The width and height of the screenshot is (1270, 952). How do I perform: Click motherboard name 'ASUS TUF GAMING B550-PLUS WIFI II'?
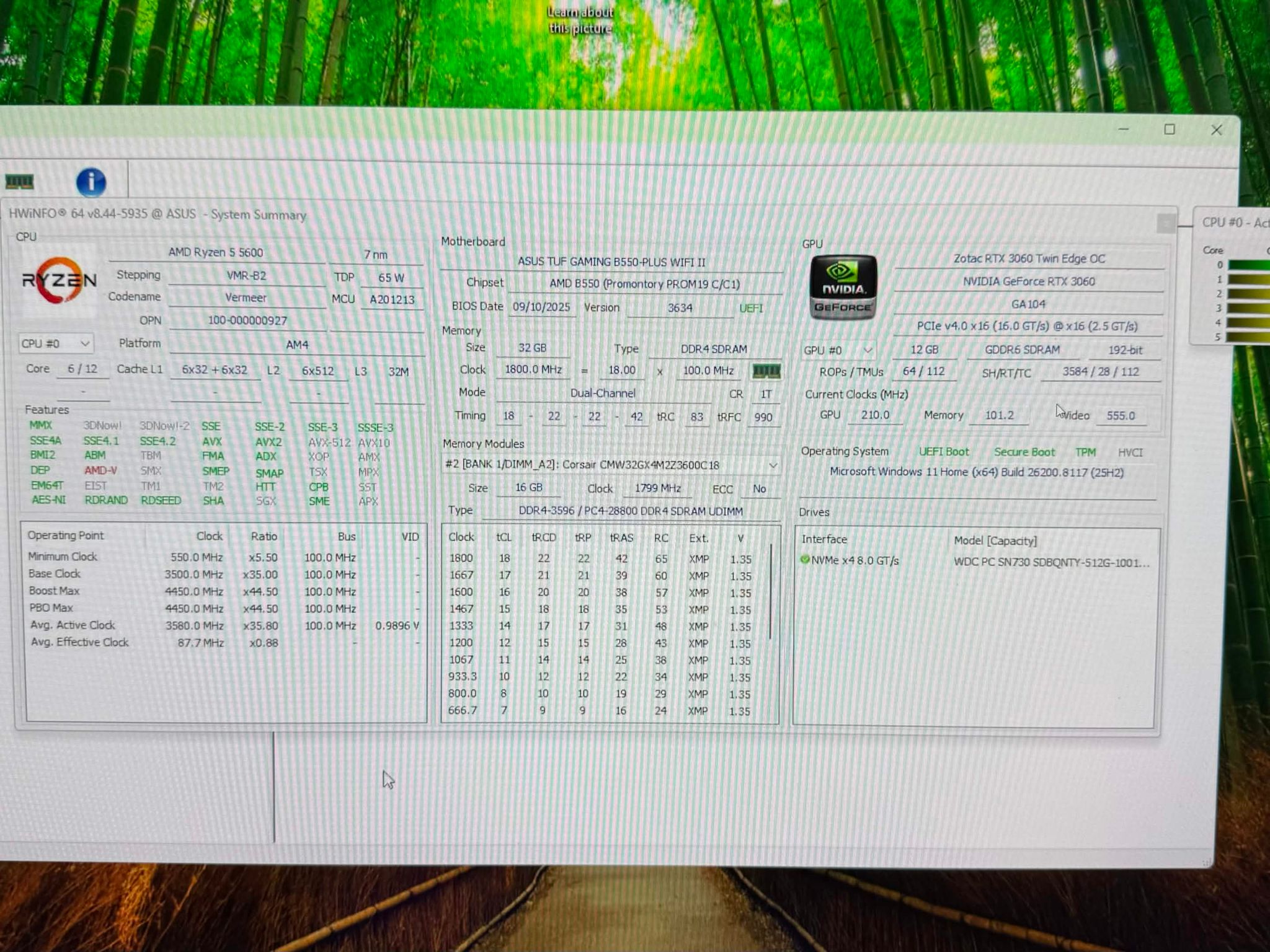pyautogui.click(x=611, y=262)
